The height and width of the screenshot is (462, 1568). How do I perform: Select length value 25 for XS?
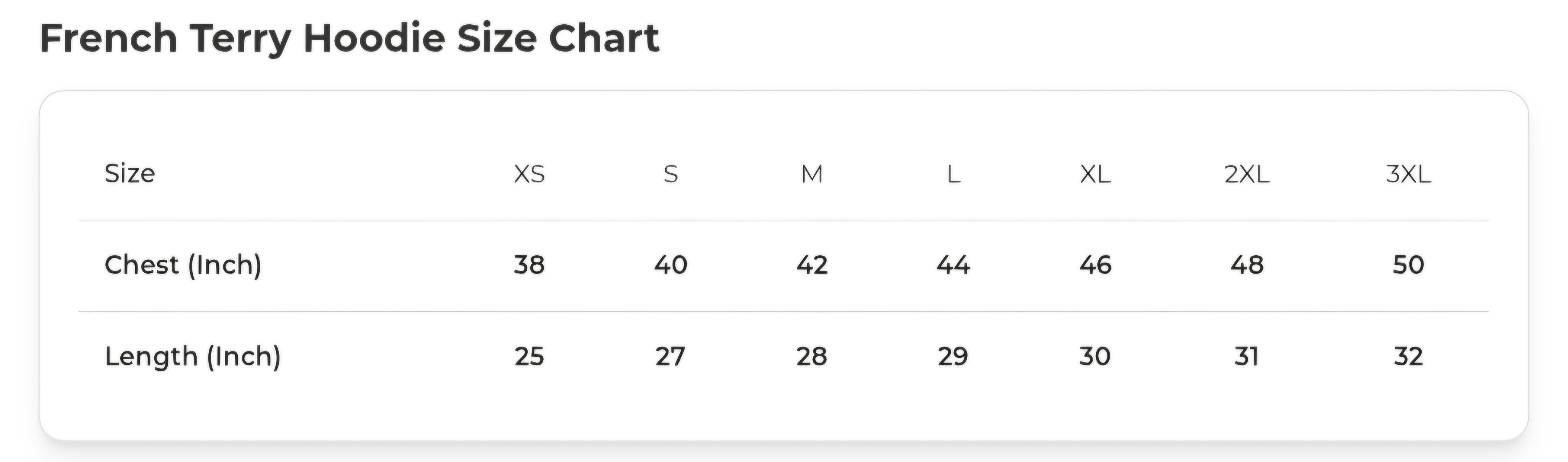[529, 357]
